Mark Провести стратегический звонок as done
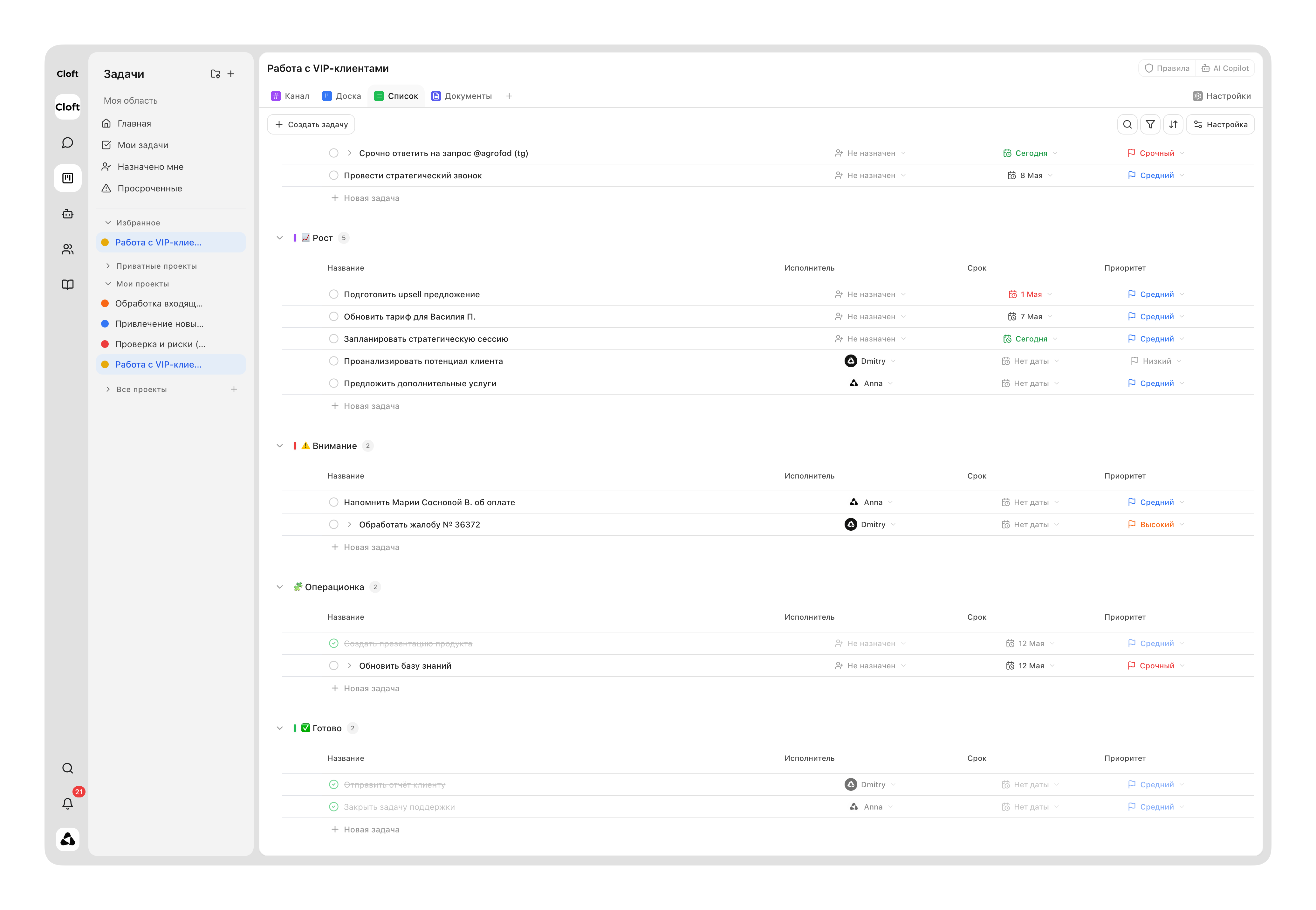 click(x=333, y=175)
